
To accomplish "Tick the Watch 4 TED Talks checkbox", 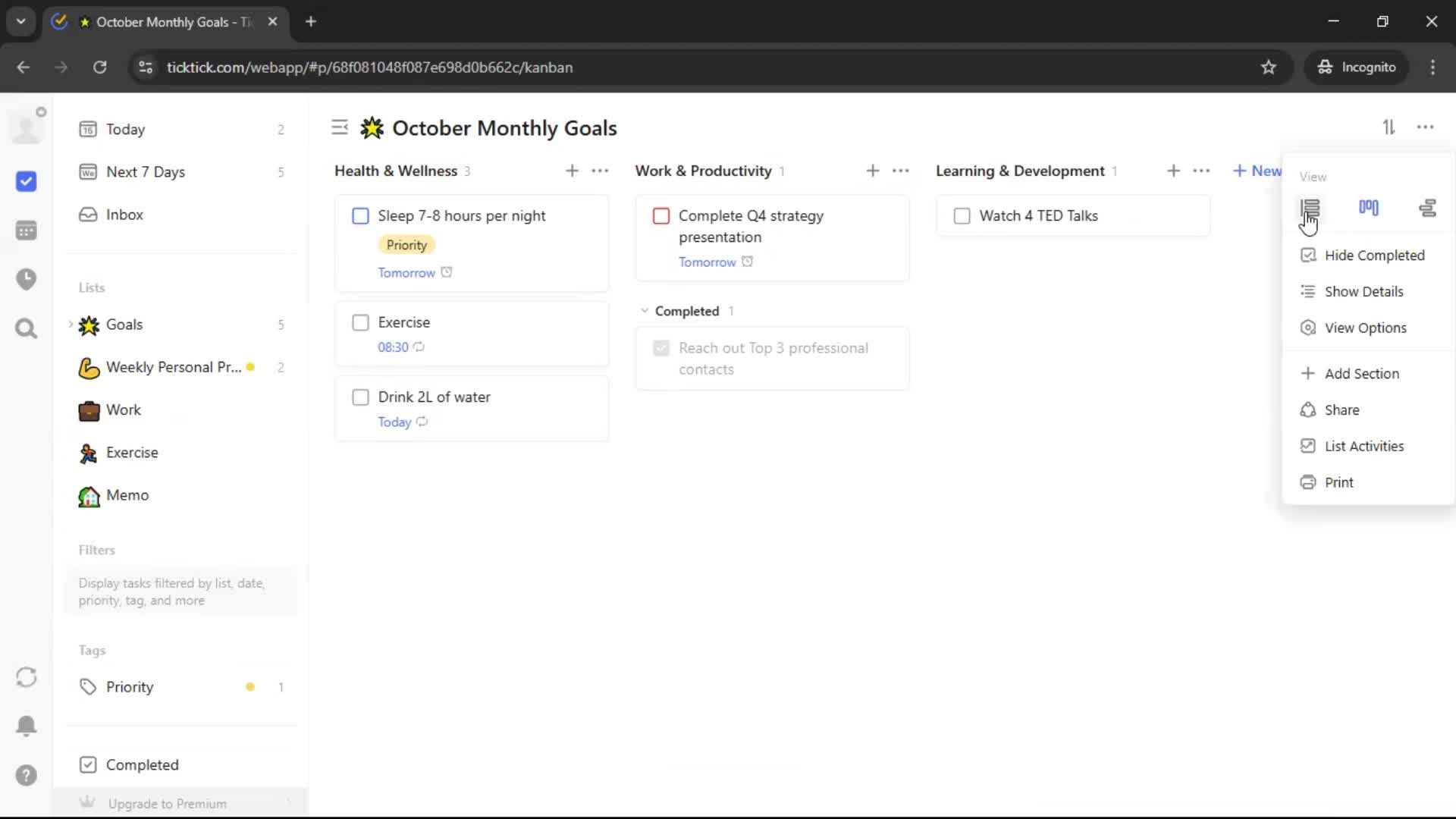I will pos(962,216).
